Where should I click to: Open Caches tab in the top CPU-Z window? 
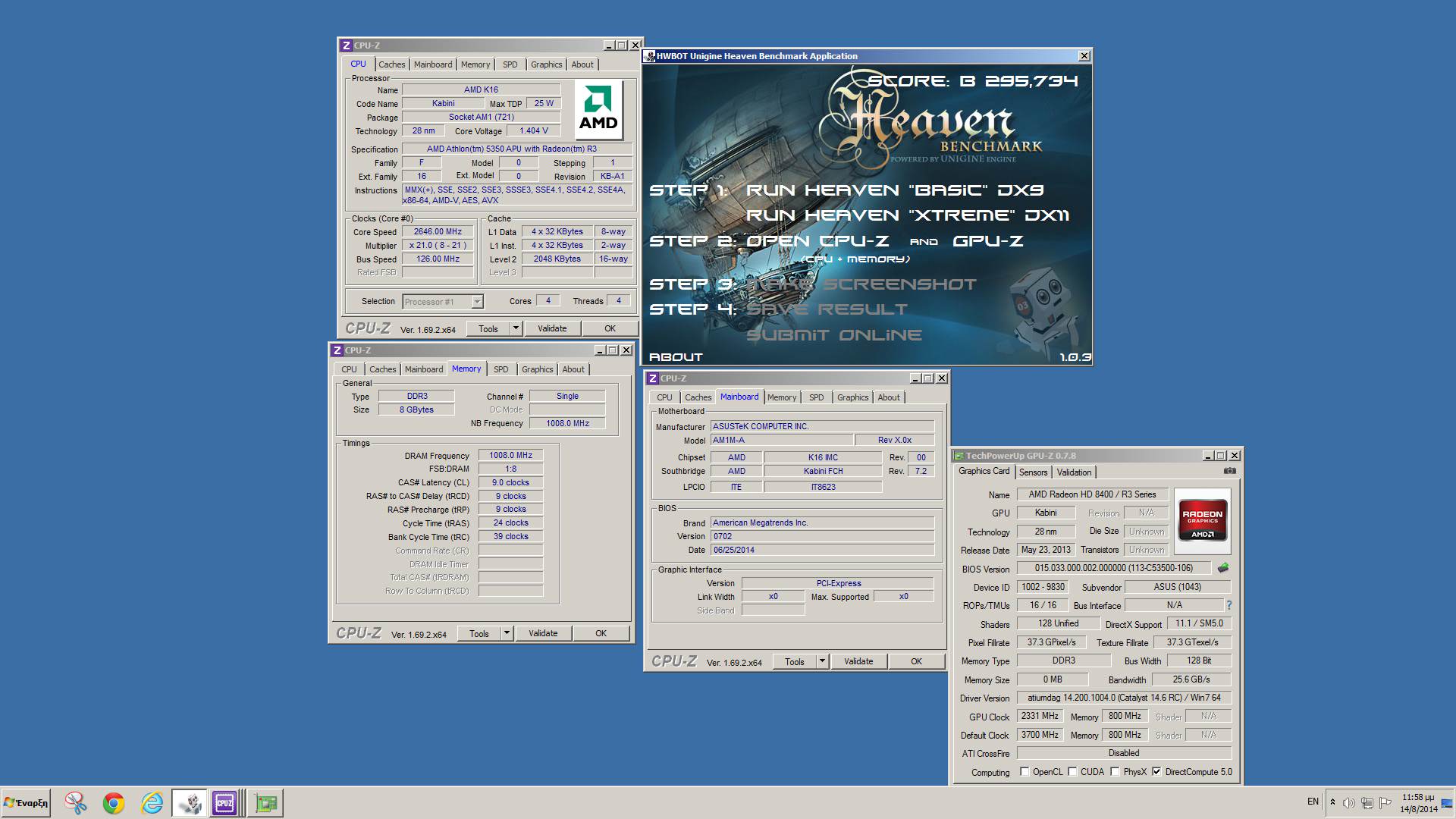coord(392,64)
